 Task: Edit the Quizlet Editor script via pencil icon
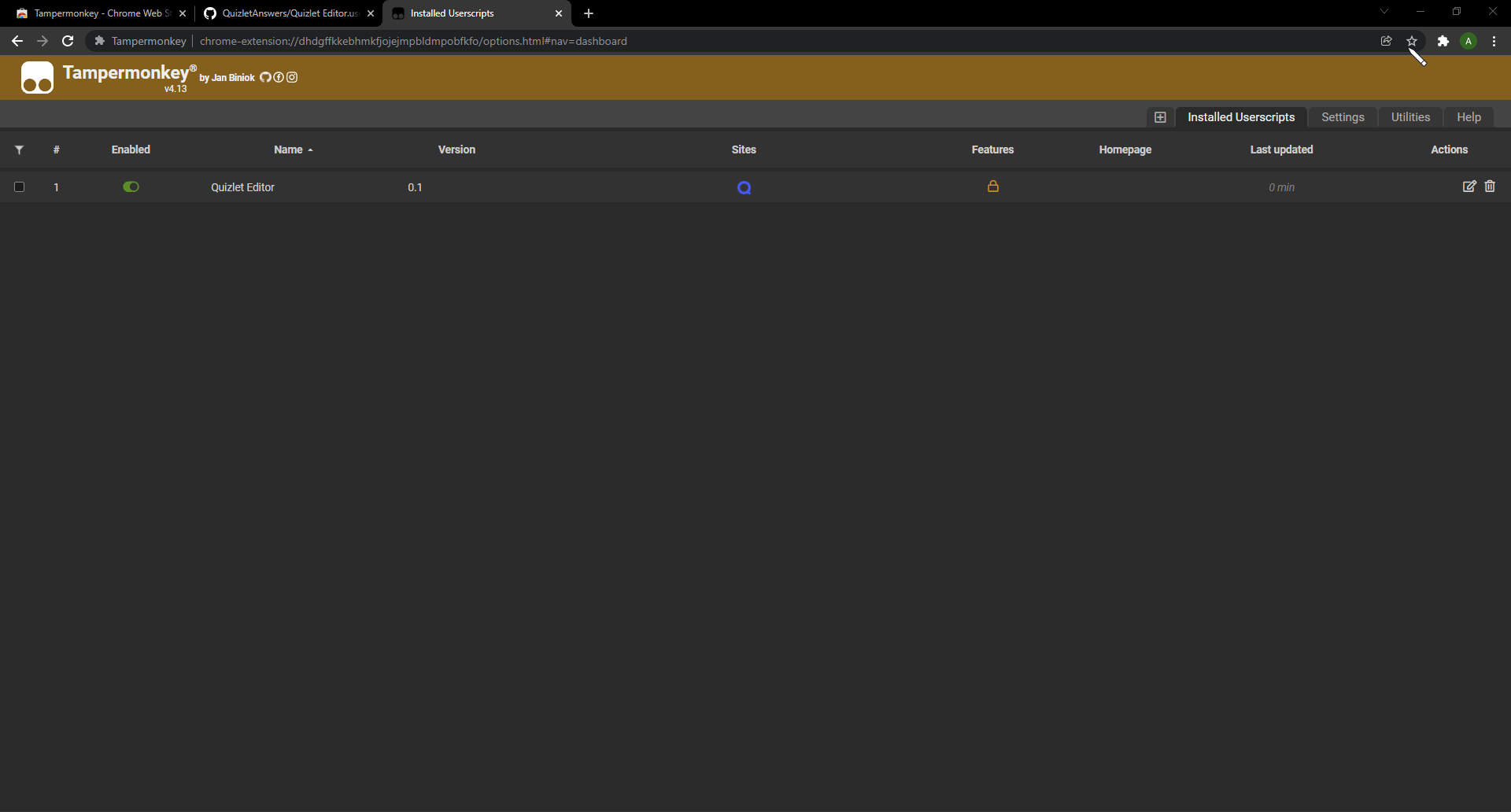point(1469,186)
